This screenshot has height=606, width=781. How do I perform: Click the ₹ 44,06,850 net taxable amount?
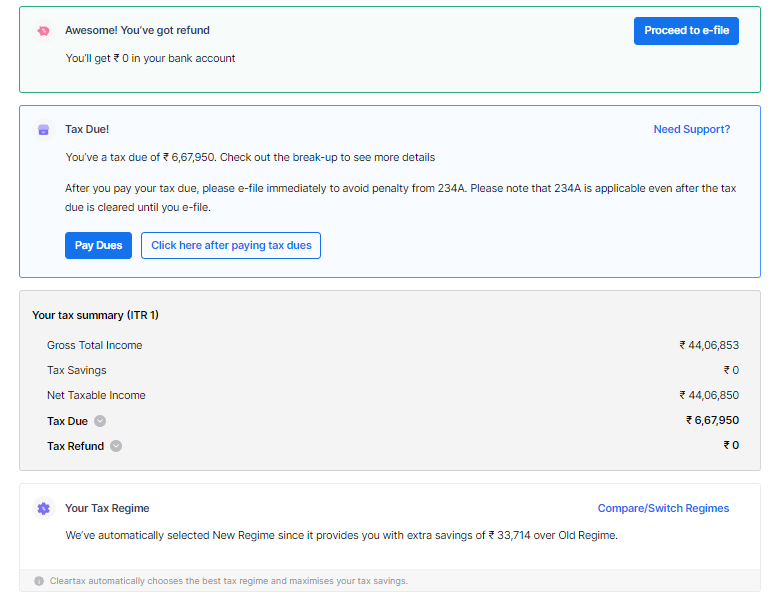[x=709, y=395]
